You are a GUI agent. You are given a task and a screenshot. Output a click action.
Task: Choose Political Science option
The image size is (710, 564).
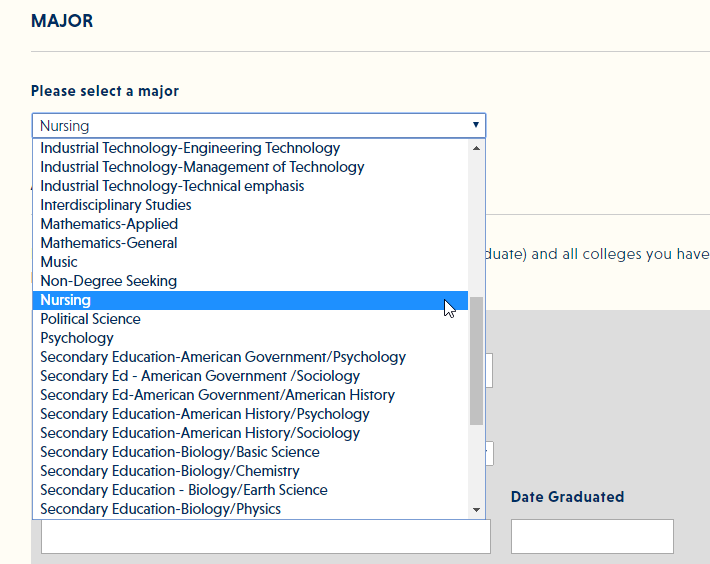[x=91, y=319]
